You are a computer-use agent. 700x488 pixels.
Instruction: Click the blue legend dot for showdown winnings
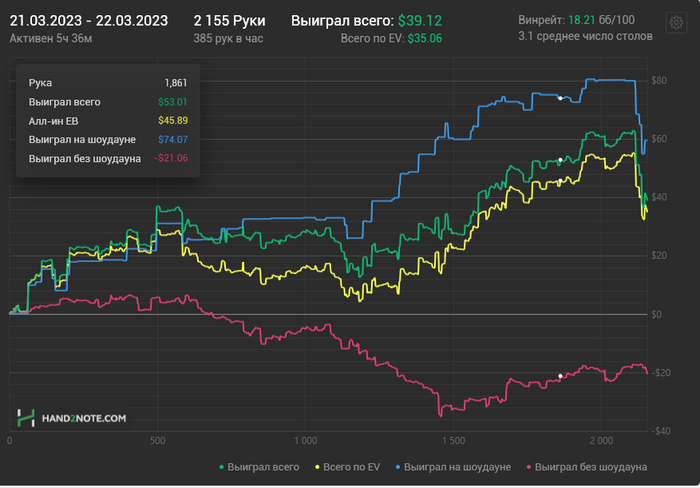point(398,467)
